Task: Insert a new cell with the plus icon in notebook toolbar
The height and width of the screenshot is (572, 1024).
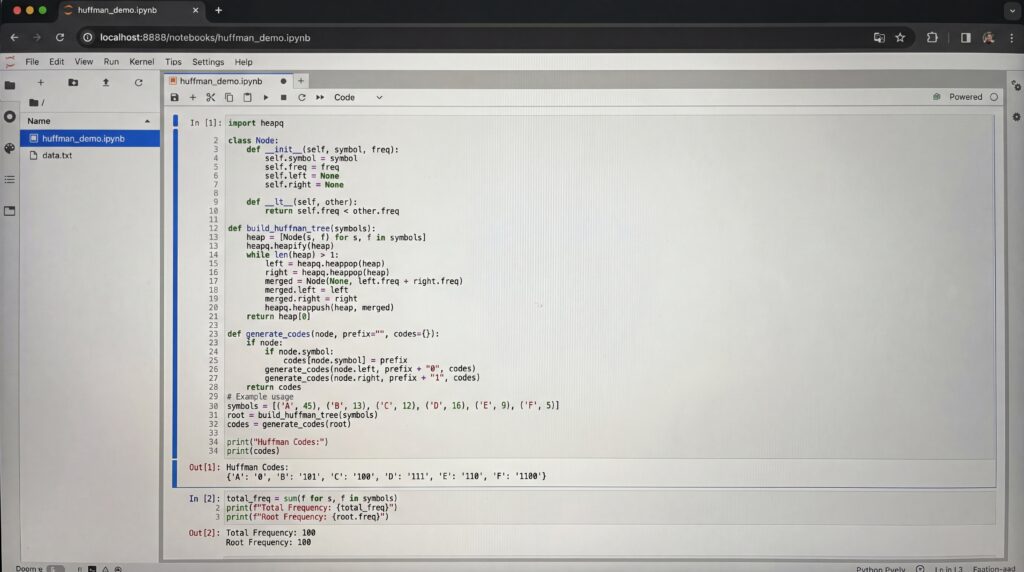Action: (x=193, y=97)
